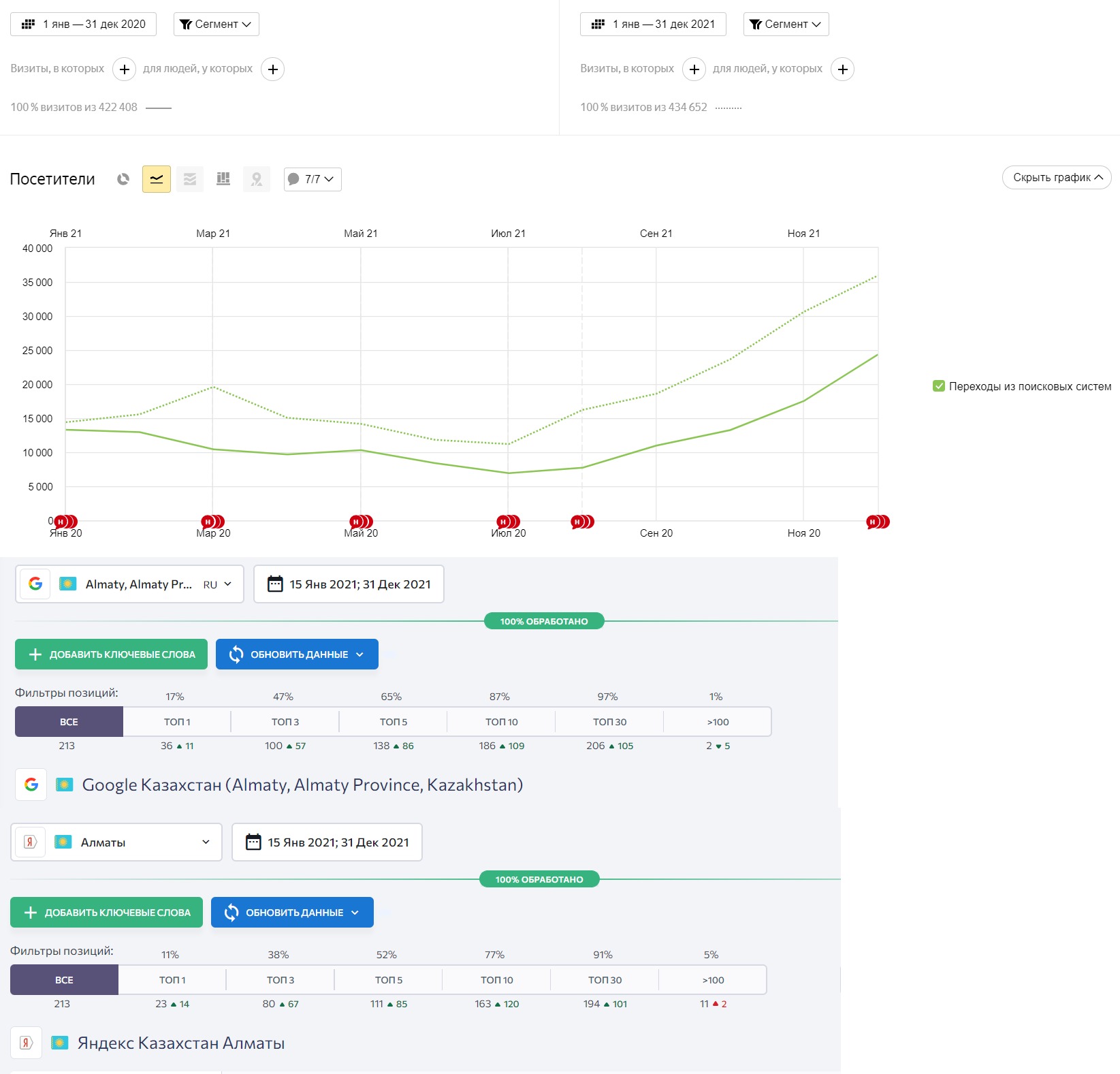Choose the bar chart view icon
Viewport: 1120px width, 1074px height.
tap(223, 179)
